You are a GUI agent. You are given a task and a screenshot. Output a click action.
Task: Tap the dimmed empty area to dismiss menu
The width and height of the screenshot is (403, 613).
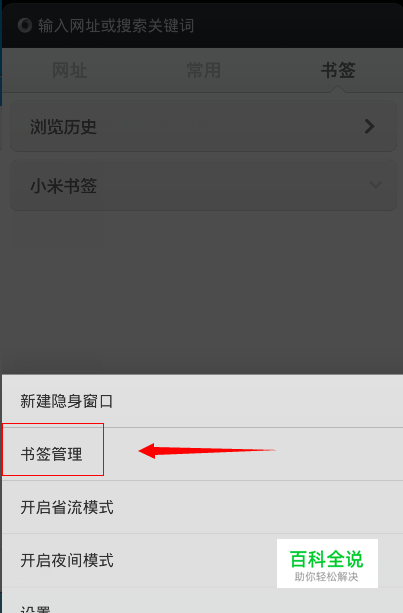[202, 293]
